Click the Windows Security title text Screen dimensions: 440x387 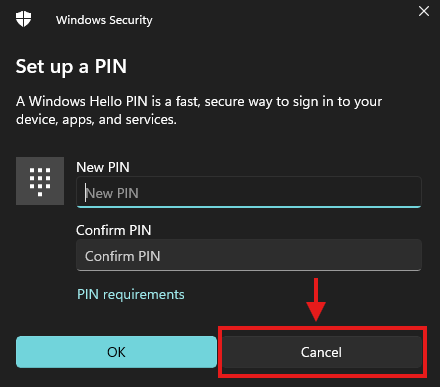click(x=104, y=20)
